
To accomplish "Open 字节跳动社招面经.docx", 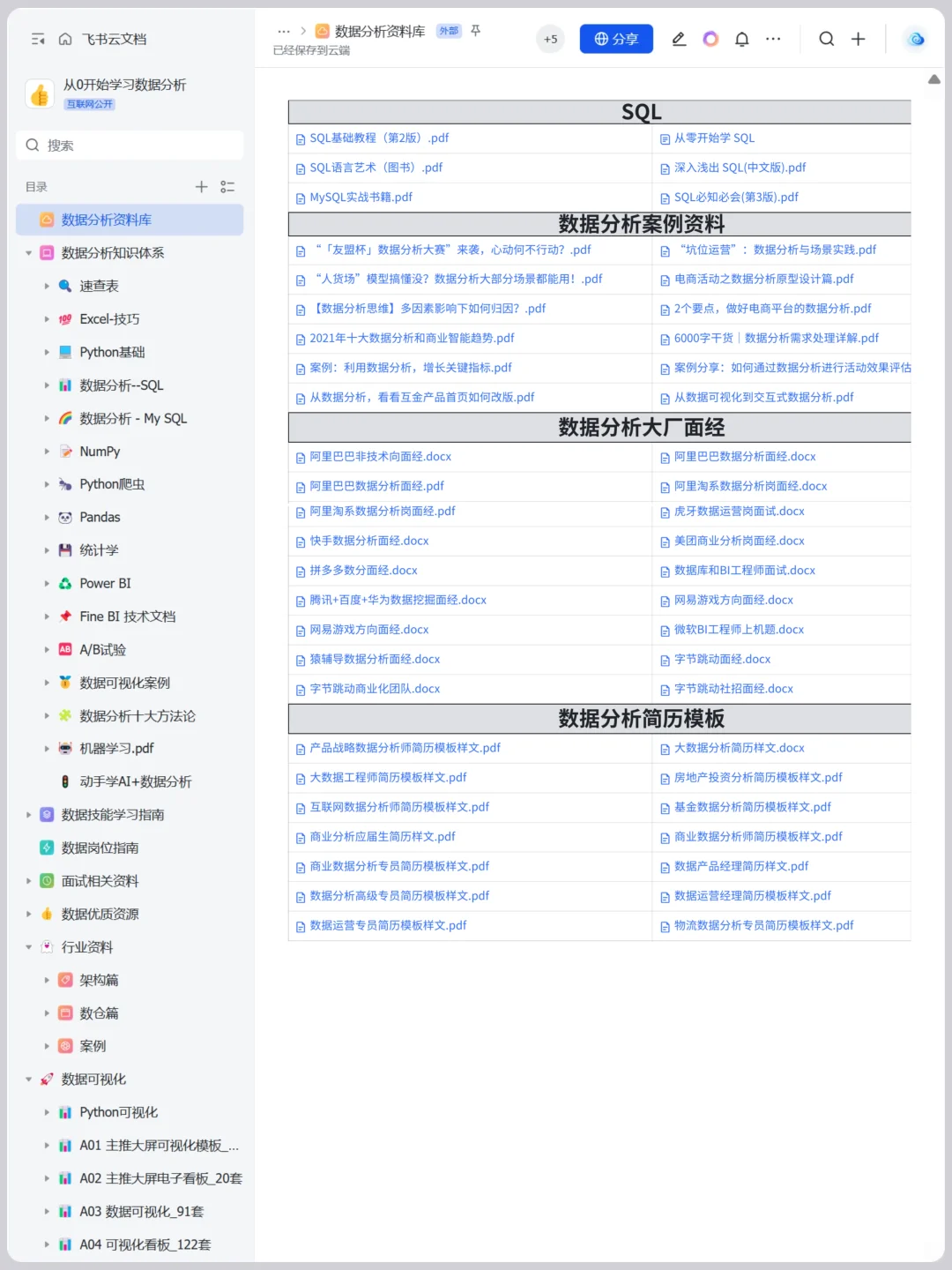I will tap(733, 689).
